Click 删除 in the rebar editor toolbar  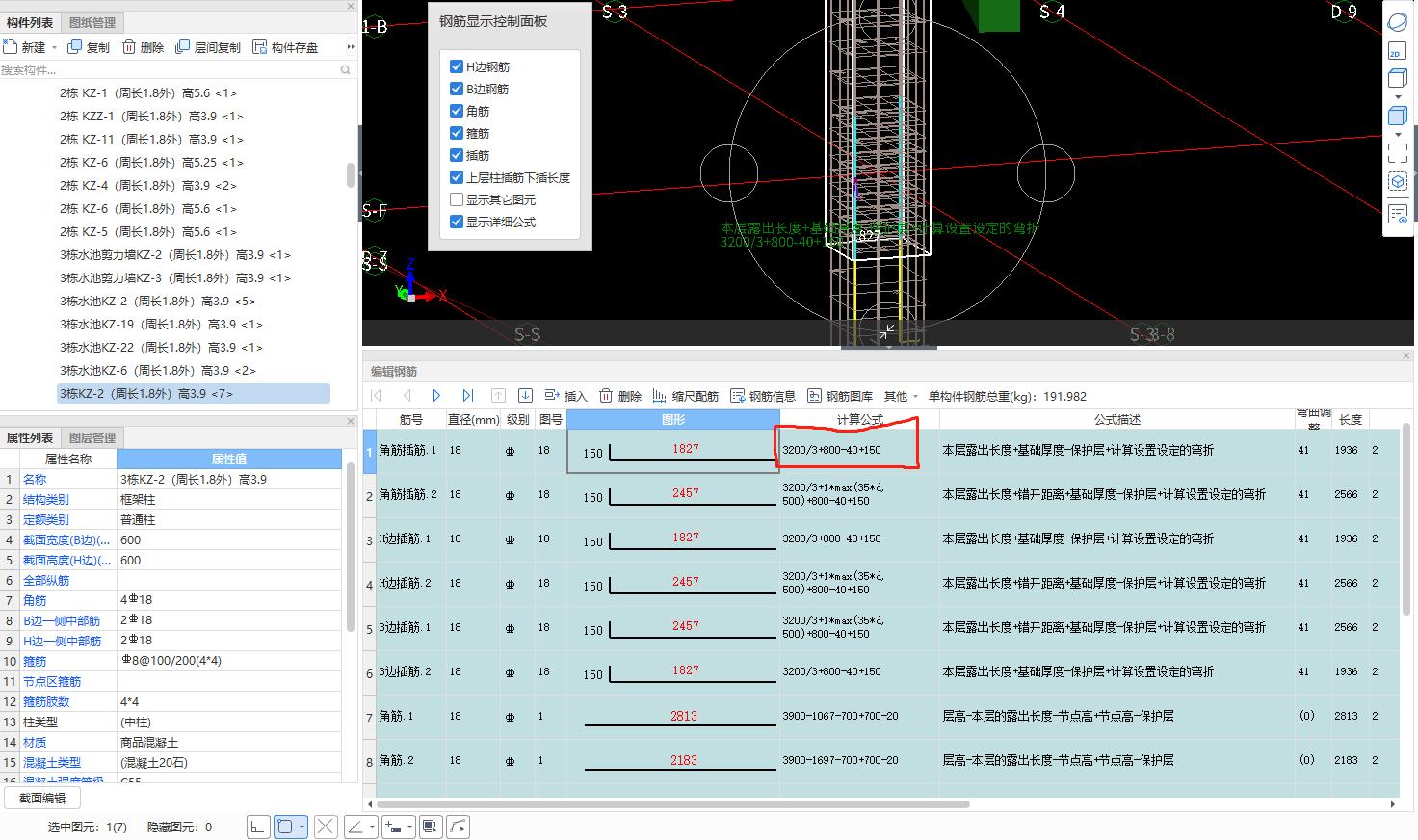click(x=620, y=396)
